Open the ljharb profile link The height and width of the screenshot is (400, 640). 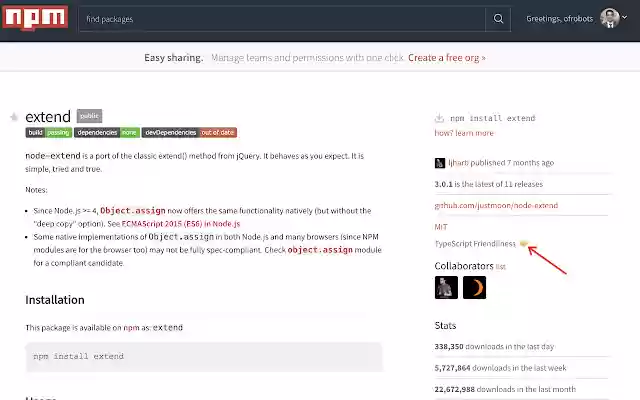pos(458,162)
